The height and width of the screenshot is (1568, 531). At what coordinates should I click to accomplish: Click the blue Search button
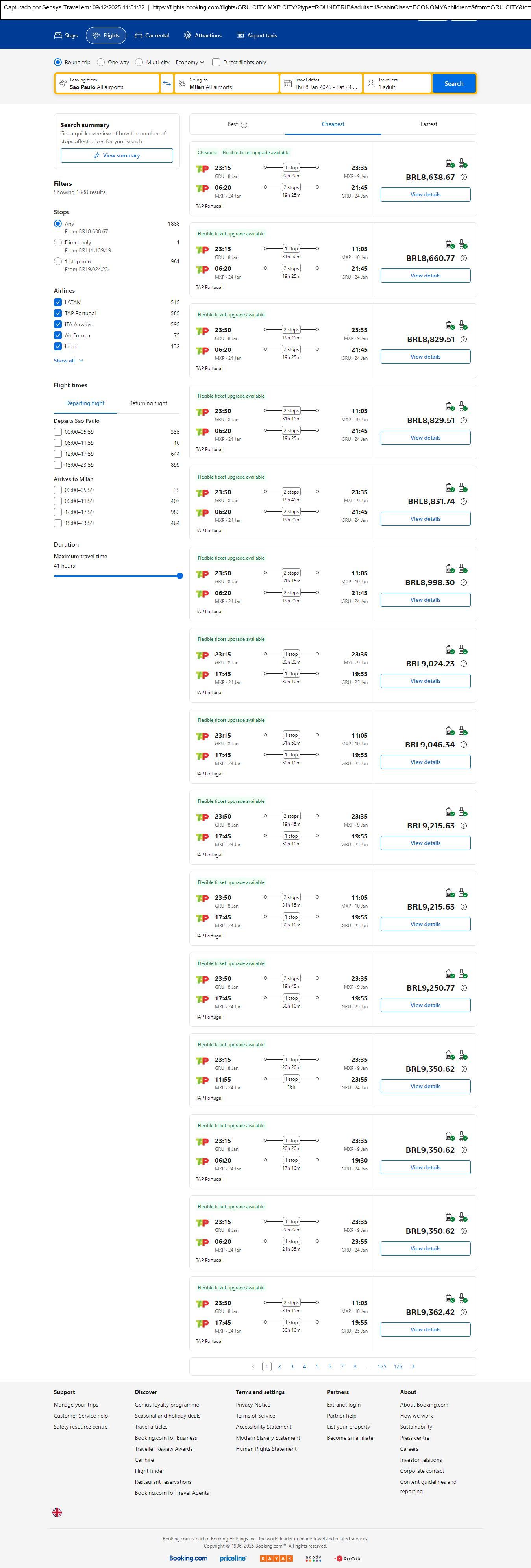click(x=454, y=83)
